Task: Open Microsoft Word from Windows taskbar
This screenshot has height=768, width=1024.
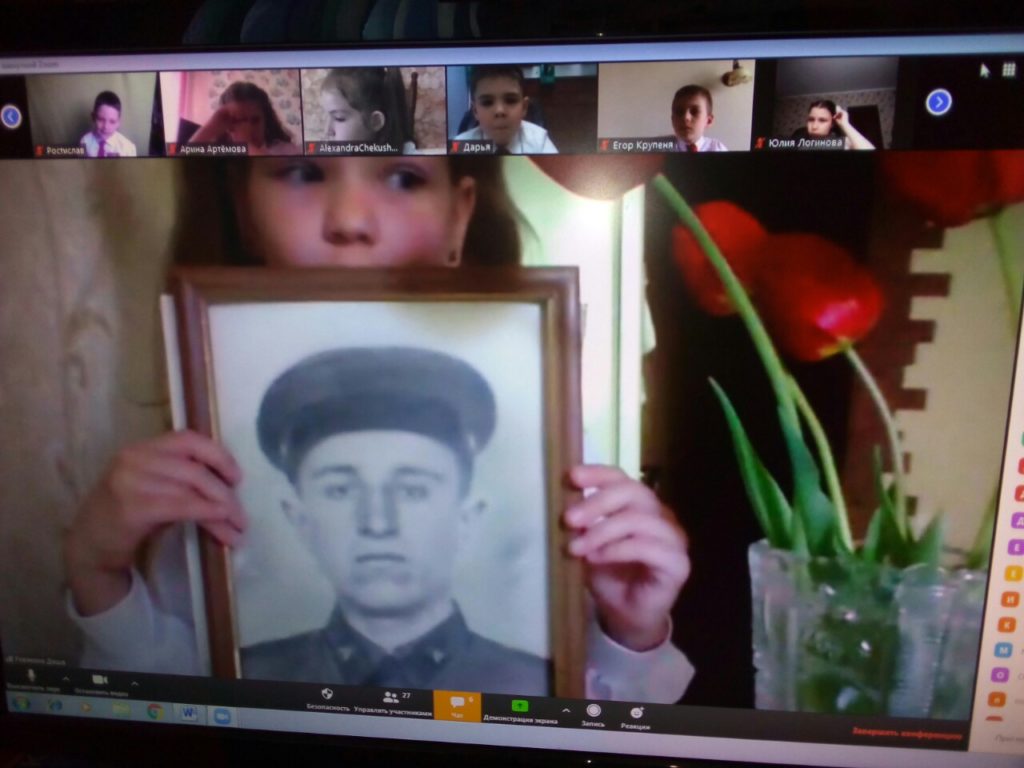Action: tap(188, 713)
